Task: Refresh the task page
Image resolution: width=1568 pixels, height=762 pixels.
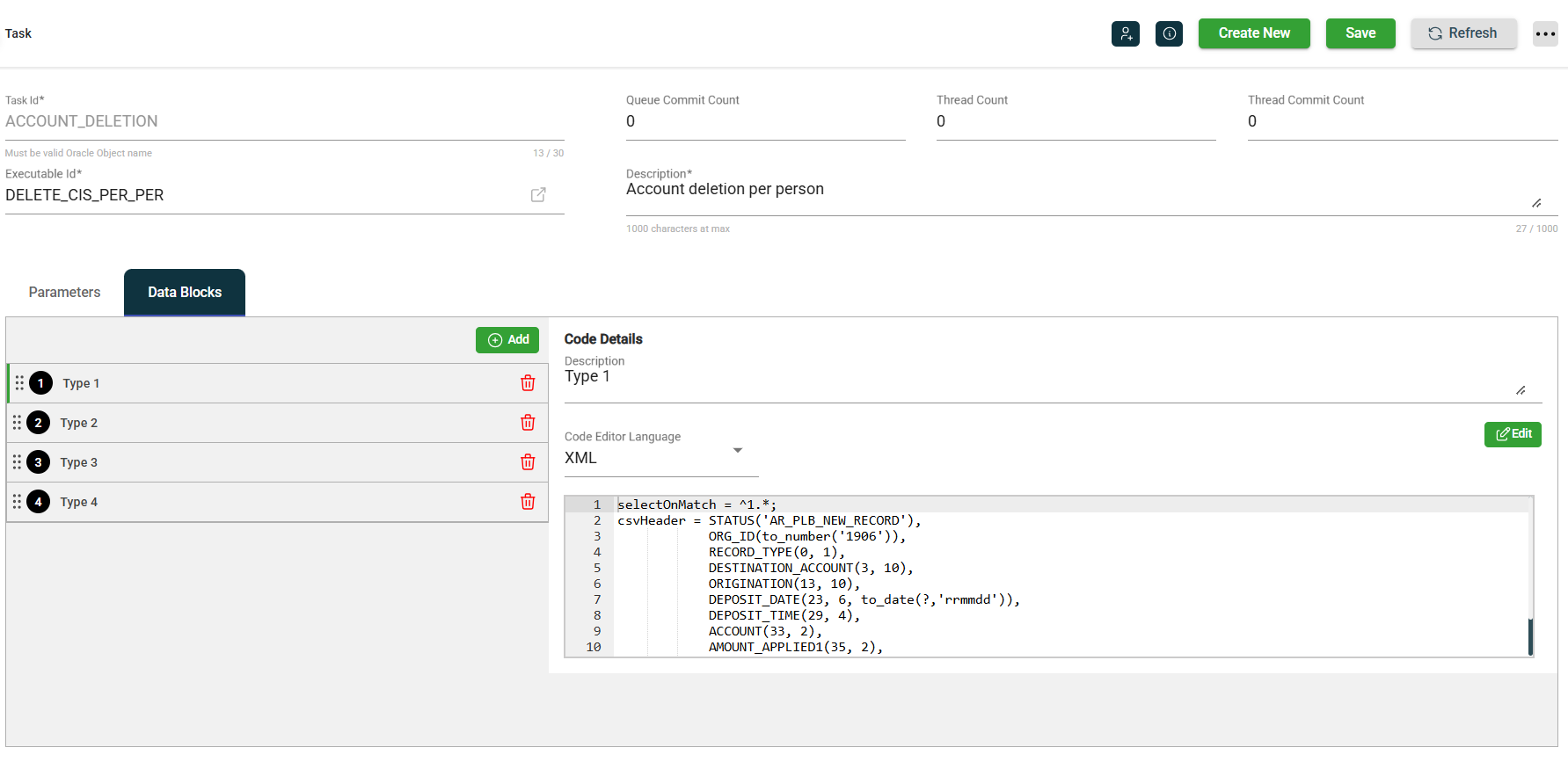Action: 1462,33
